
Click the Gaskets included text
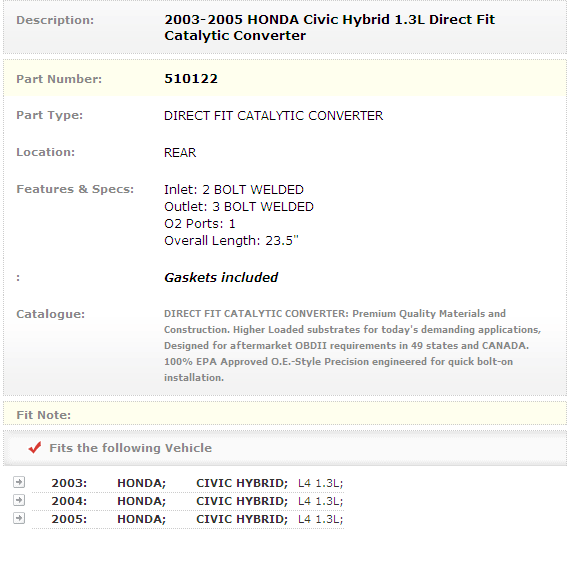point(221,278)
